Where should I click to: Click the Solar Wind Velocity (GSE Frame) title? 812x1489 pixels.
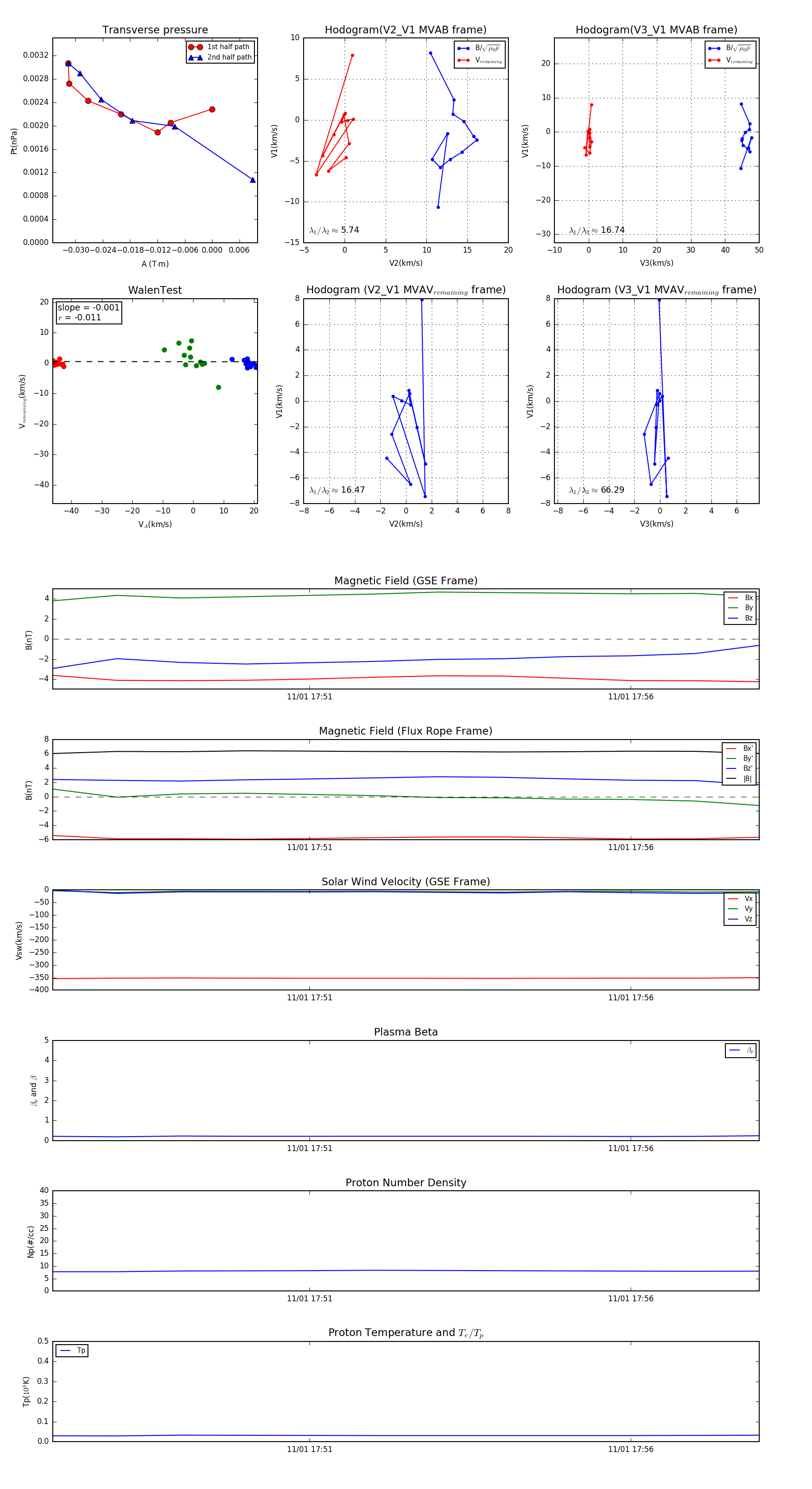pos(406,882)
